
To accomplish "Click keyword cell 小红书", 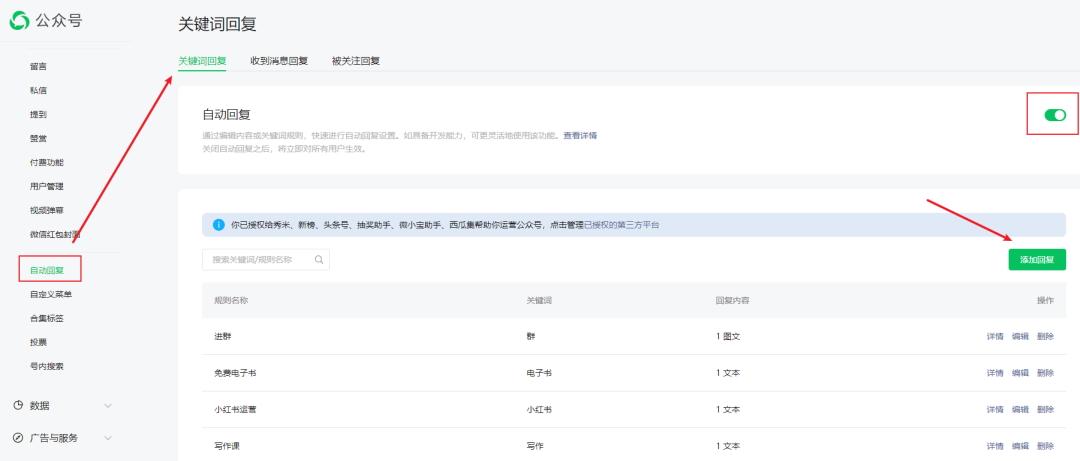I will click(539, 409).
